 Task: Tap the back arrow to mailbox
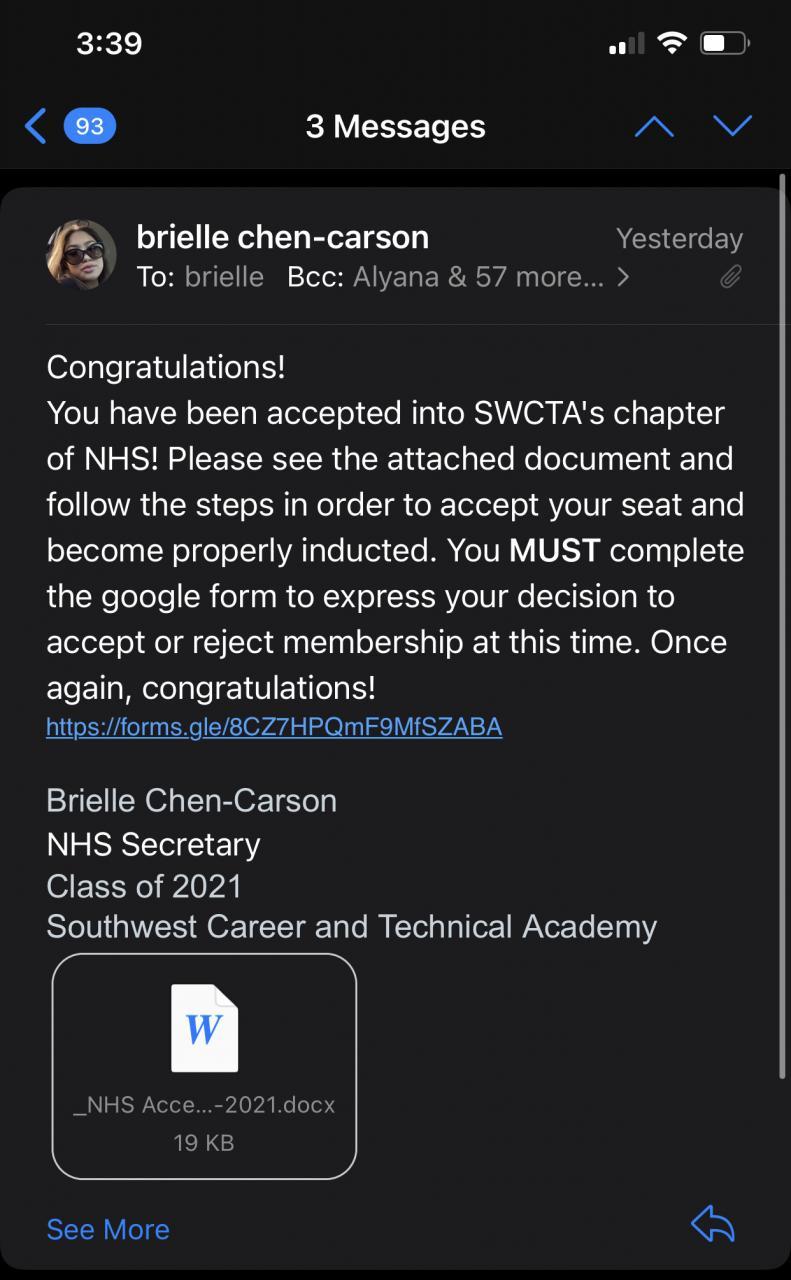click(x=36, y=126)
